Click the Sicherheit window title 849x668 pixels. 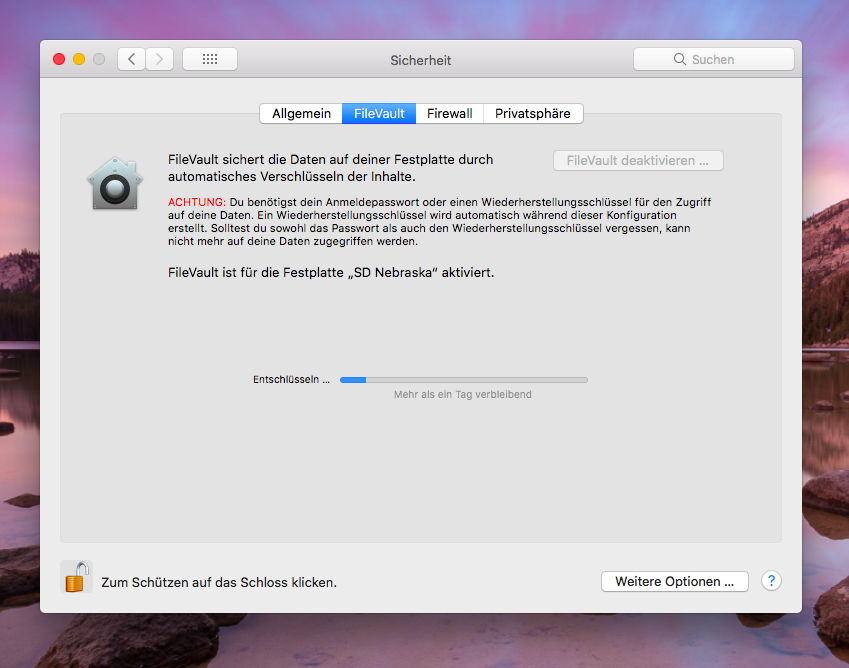pyautogui.click(x=420, y=60)
